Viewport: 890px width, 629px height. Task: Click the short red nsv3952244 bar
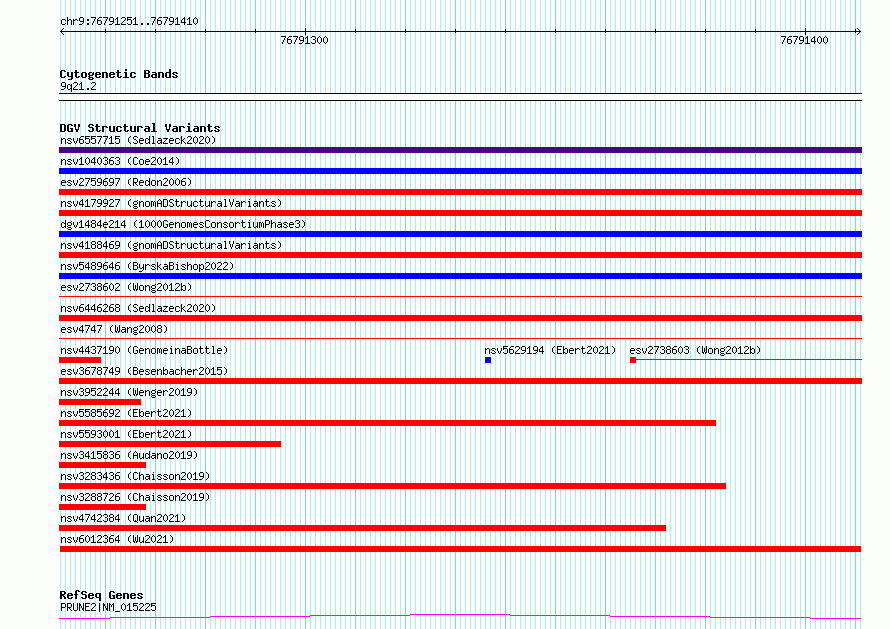click(x=100, y=402)
